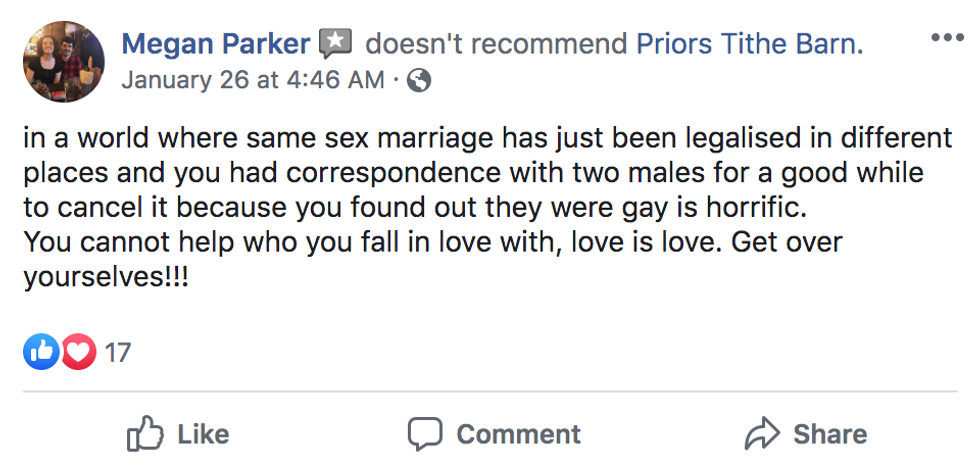
Task: Click the review star badge beside Megan Parker
Action: coord(337,44)
